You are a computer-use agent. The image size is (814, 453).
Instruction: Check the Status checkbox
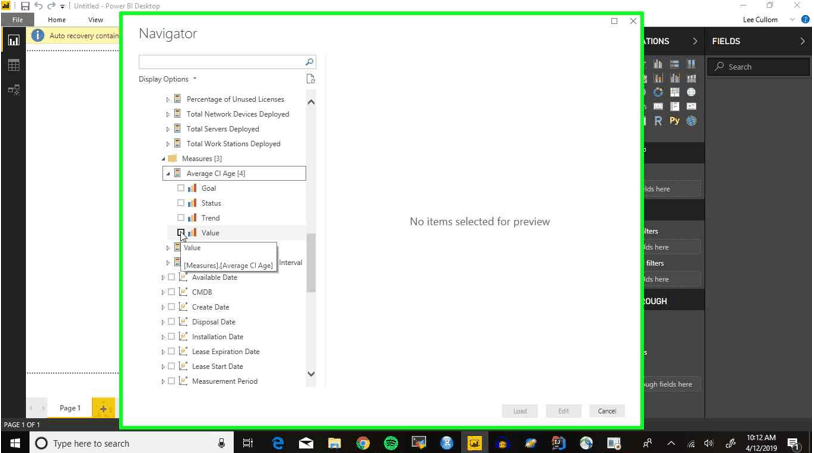tap(181, 203)
